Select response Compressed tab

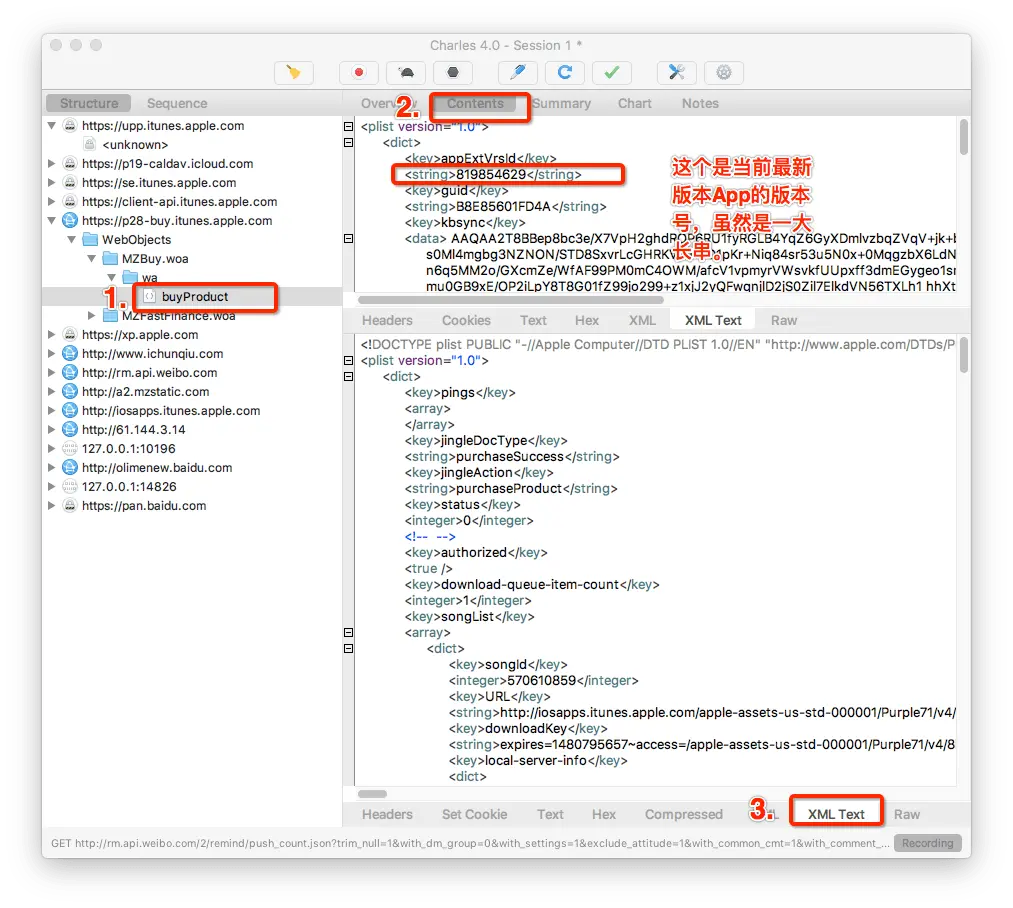(x=684, y=814)
